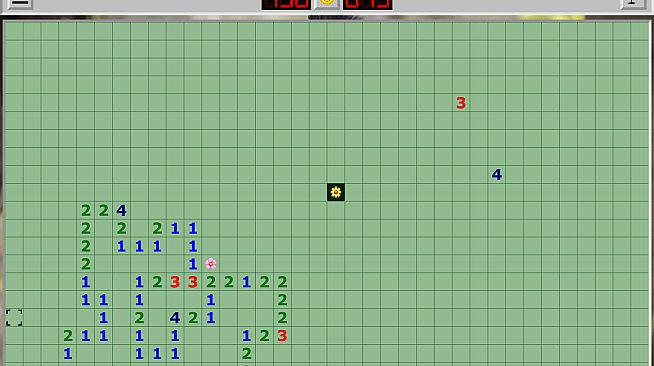Screen dimensions: 654x366
Task: Click the dark blue 4 ending the 2 2 4 row
Action: (121, 211)
